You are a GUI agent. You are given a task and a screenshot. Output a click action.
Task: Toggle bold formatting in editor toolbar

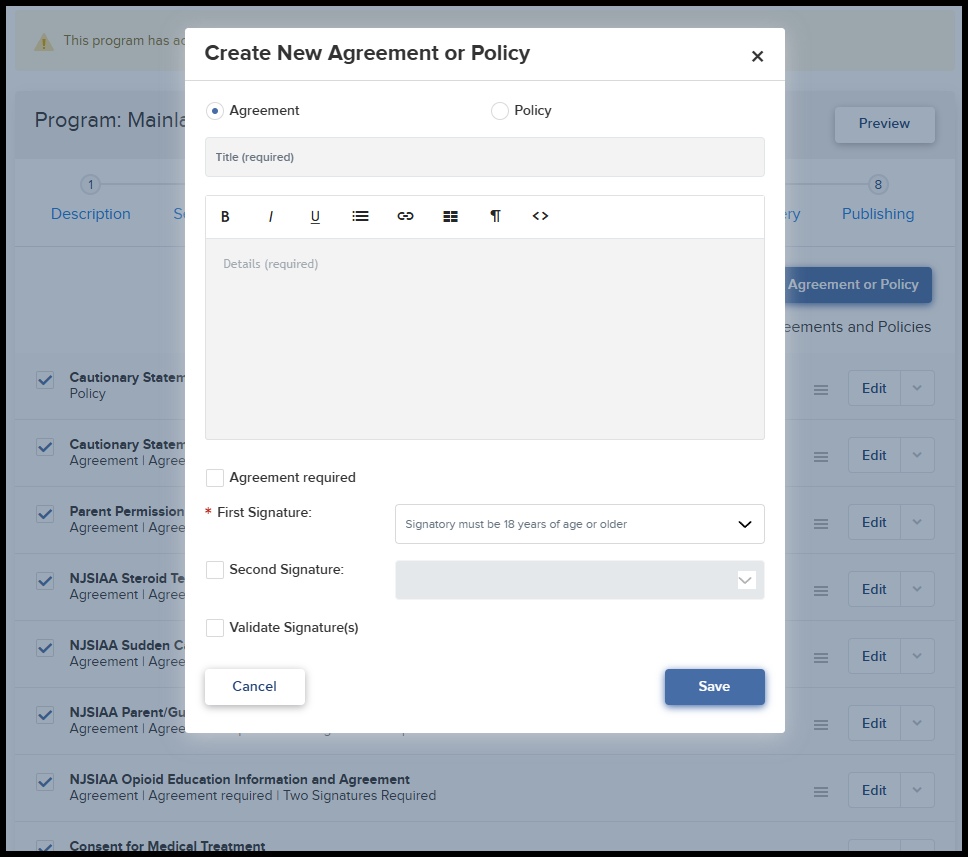[x=225, y=216]
